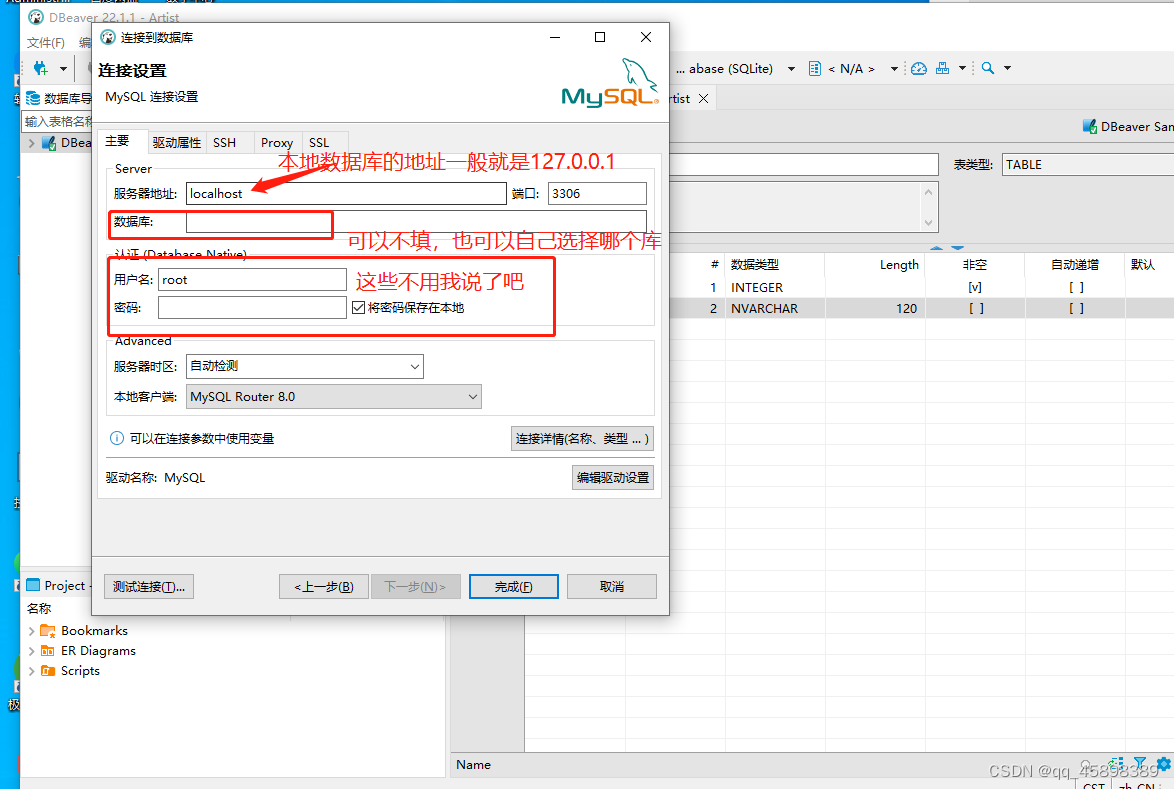Click the Project panel icon

33,585
